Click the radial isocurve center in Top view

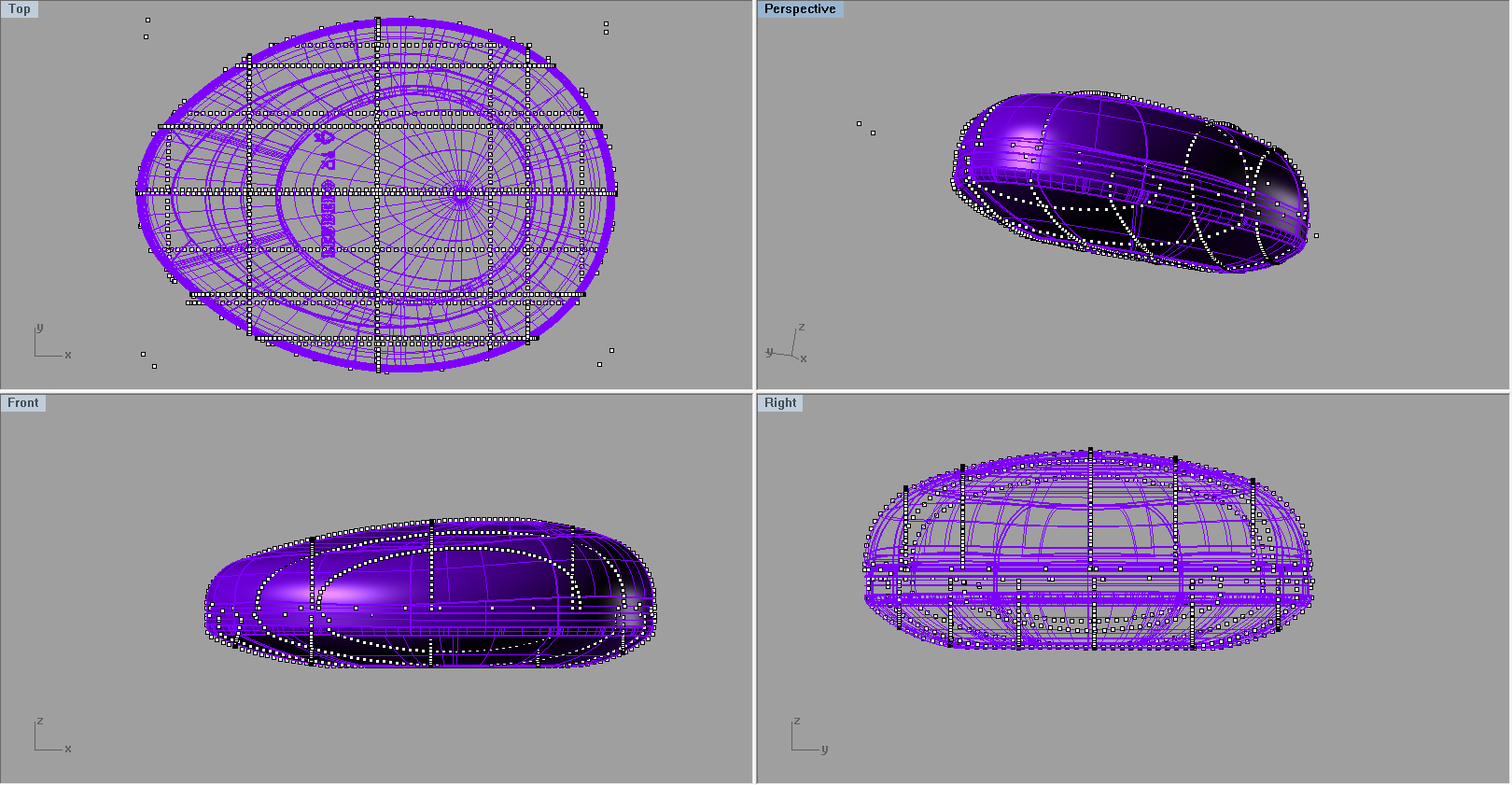(460, 193)
